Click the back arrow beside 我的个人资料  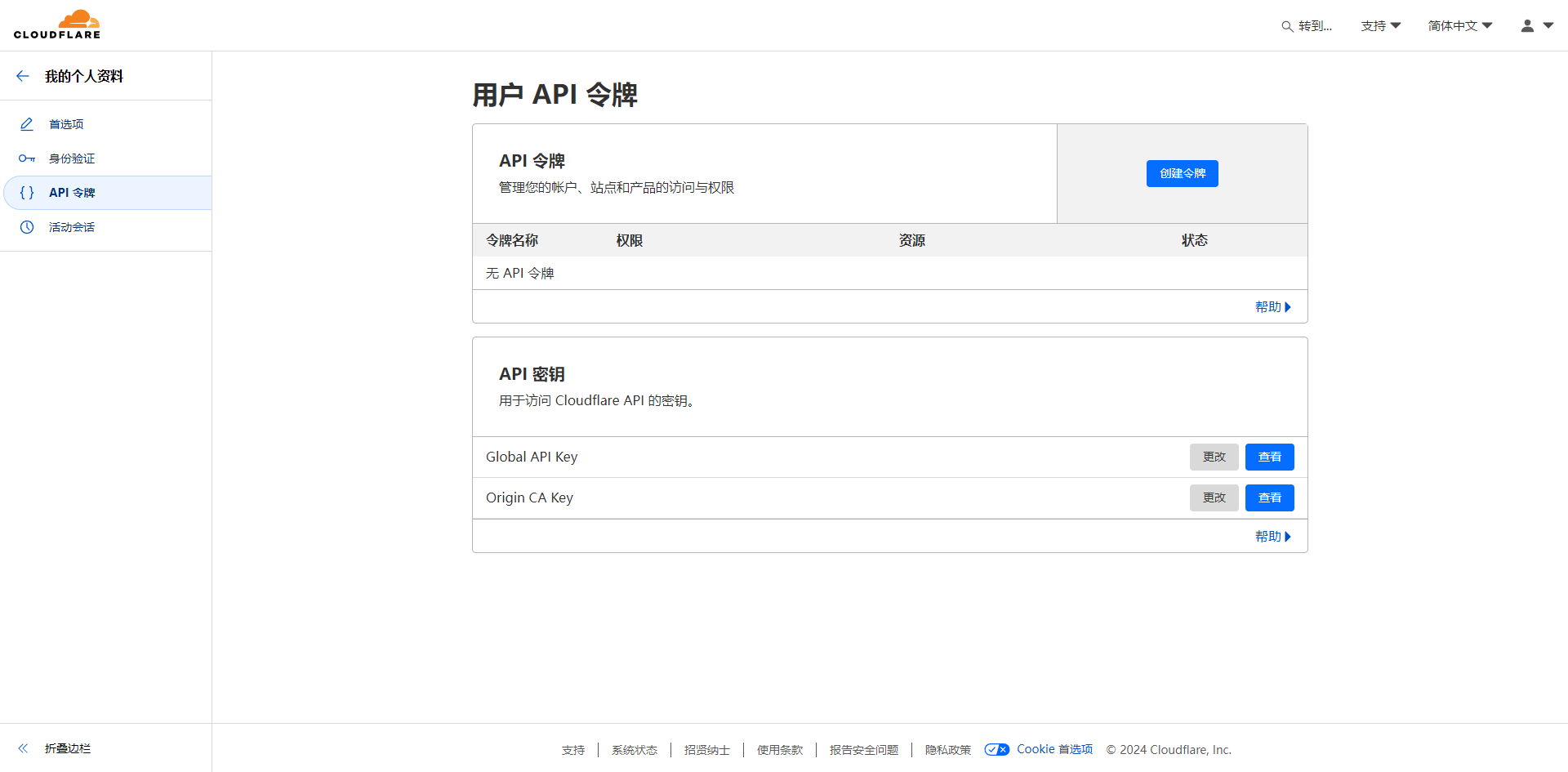(x=23, y=76)
